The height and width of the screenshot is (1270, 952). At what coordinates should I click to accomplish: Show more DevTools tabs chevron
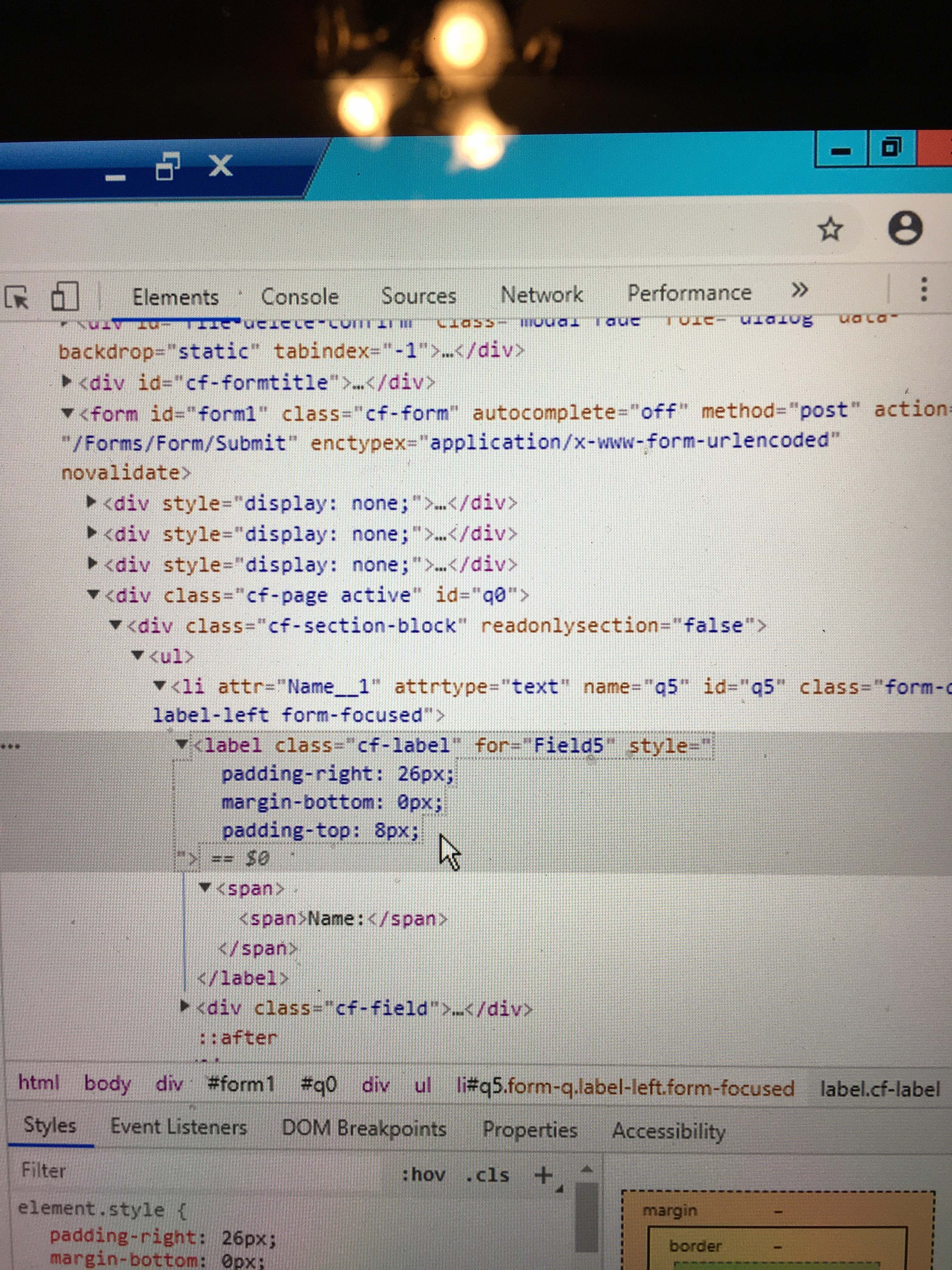coord(799,290)
